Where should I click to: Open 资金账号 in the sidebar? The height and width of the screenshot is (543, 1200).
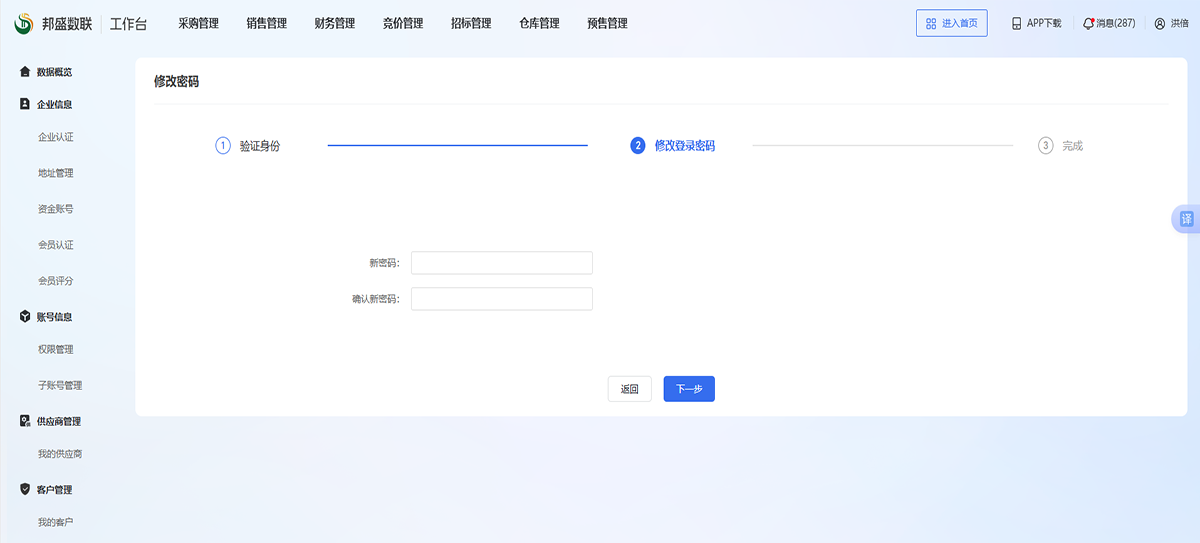click(x=55, y=209)
